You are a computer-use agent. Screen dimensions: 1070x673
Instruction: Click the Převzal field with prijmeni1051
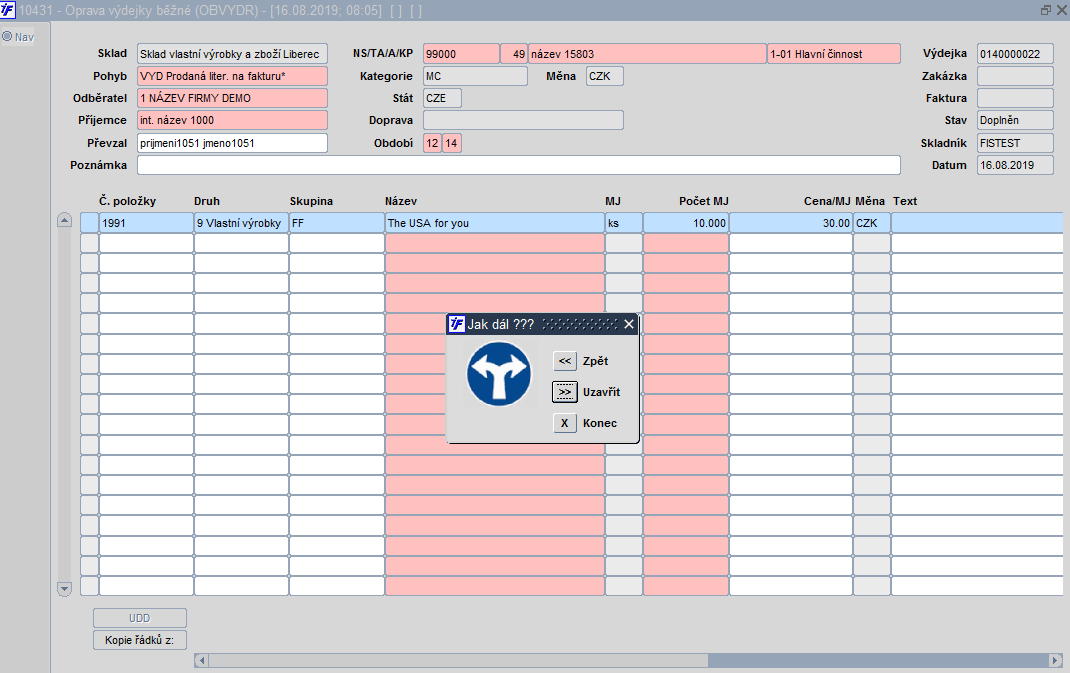click(x=232, y=143)
